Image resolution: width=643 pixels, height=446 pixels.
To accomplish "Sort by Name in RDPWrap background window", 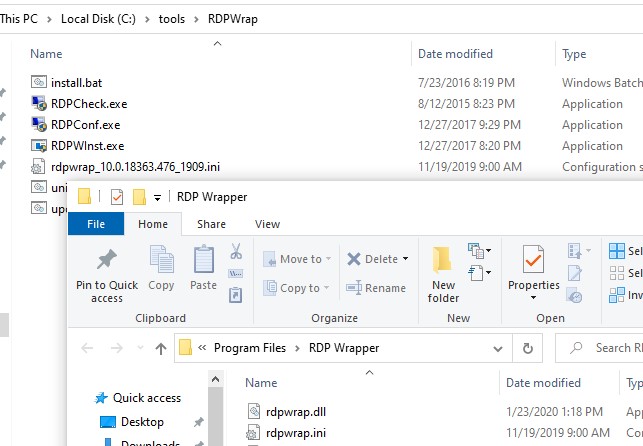I will [46, 54].
